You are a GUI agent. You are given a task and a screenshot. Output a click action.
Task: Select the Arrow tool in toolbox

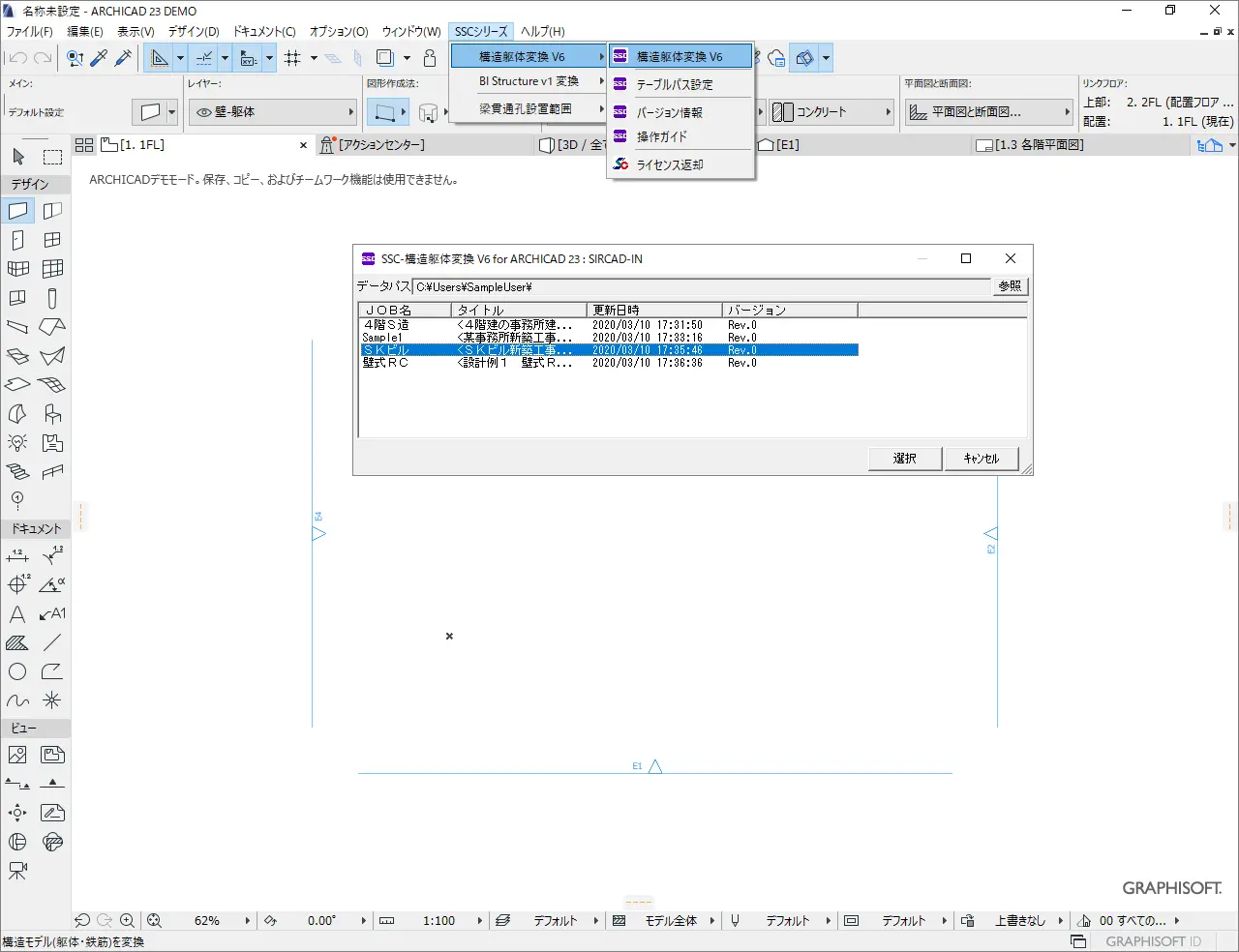coord(18,157)
